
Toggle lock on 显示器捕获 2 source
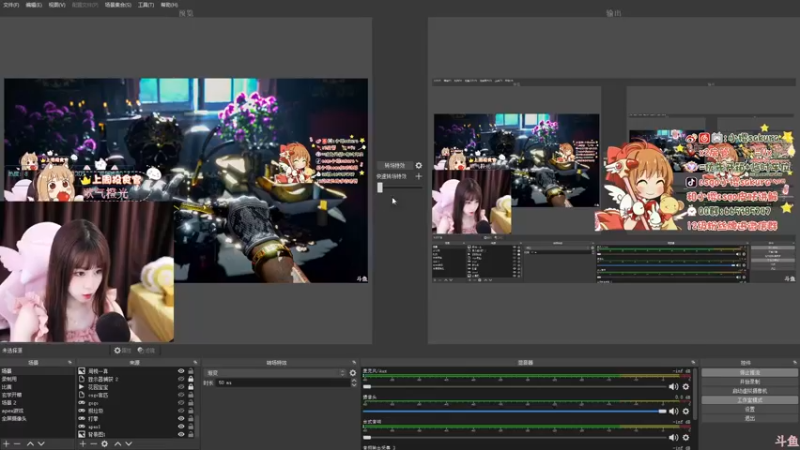coord(190,379)
